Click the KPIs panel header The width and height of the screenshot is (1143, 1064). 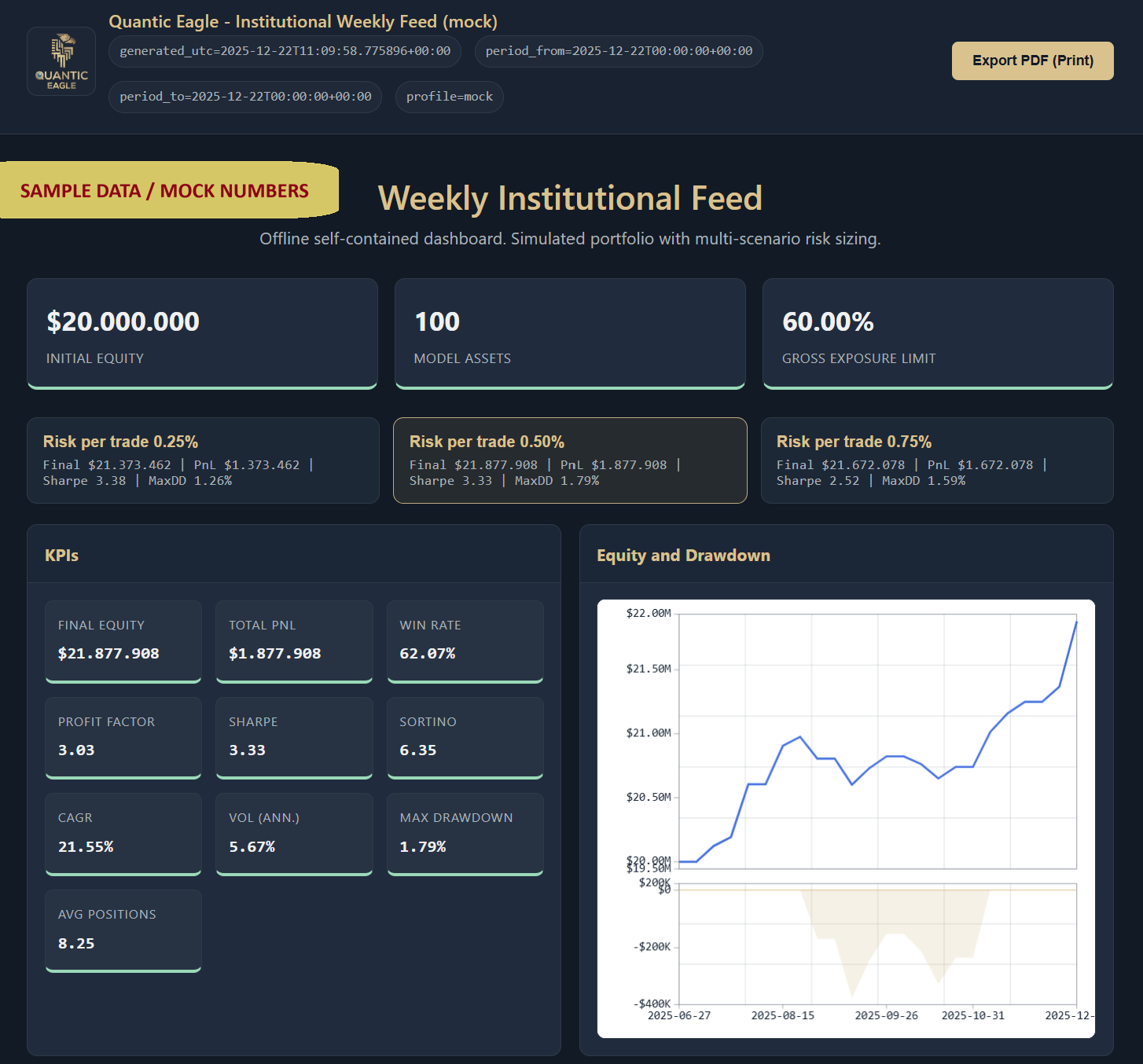point(62,555)
